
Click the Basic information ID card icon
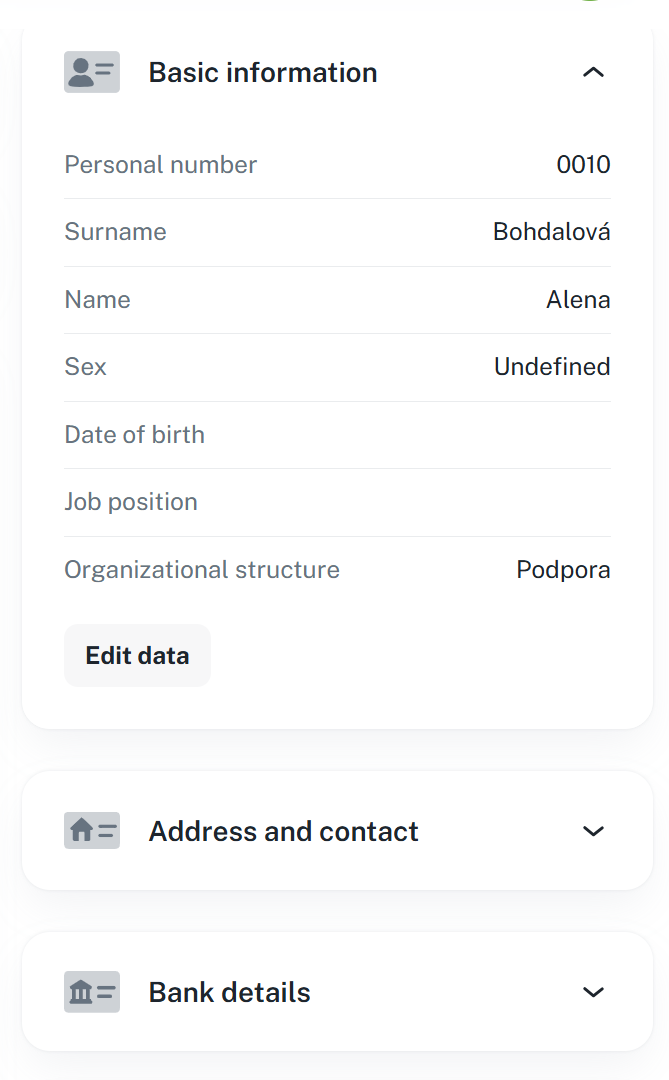[92, 72]
